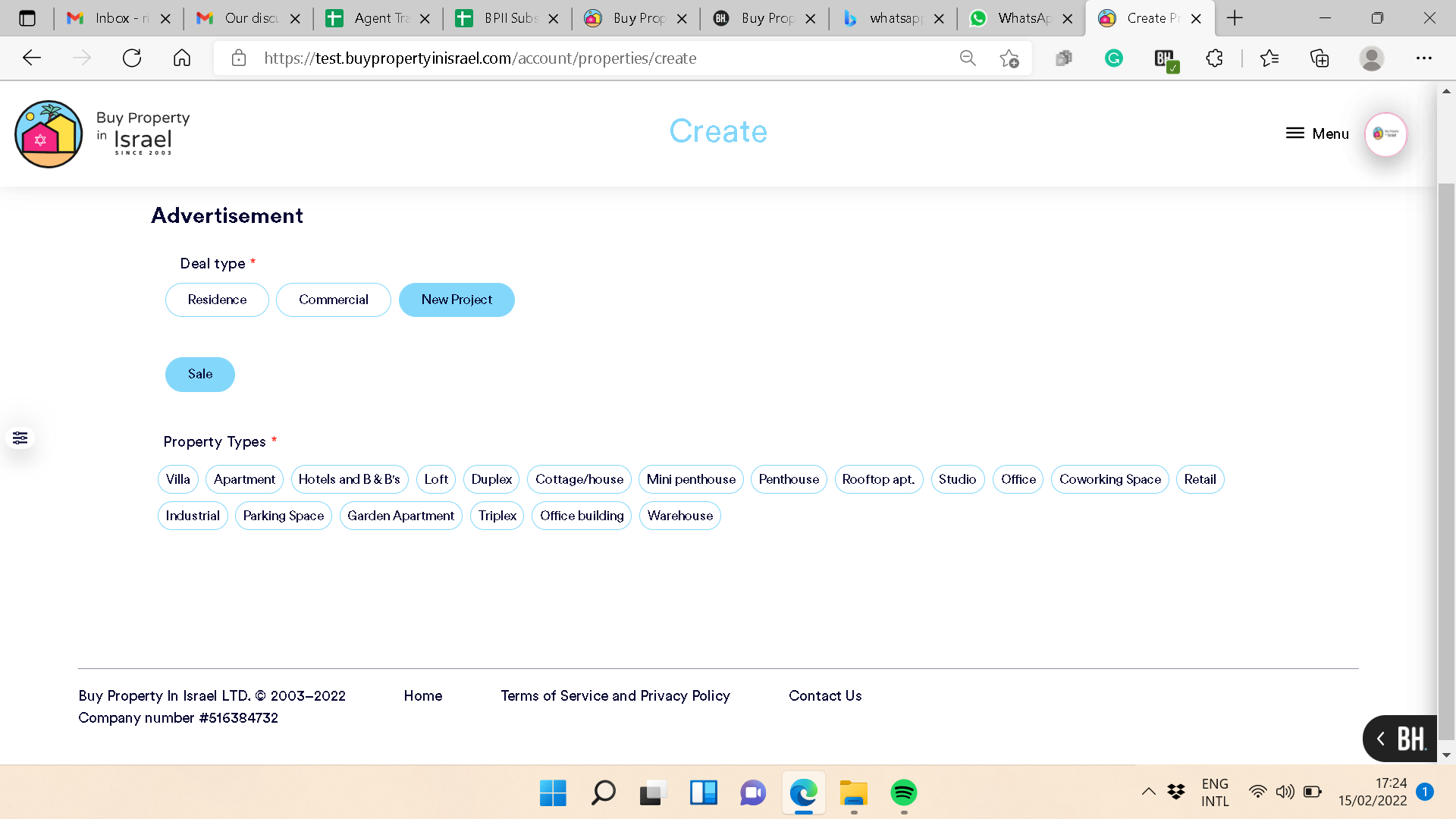Image resolution: width=1456 pixels, height=819 pixels.
Task: Toggle the Sale option
Action: coord(200,374)
